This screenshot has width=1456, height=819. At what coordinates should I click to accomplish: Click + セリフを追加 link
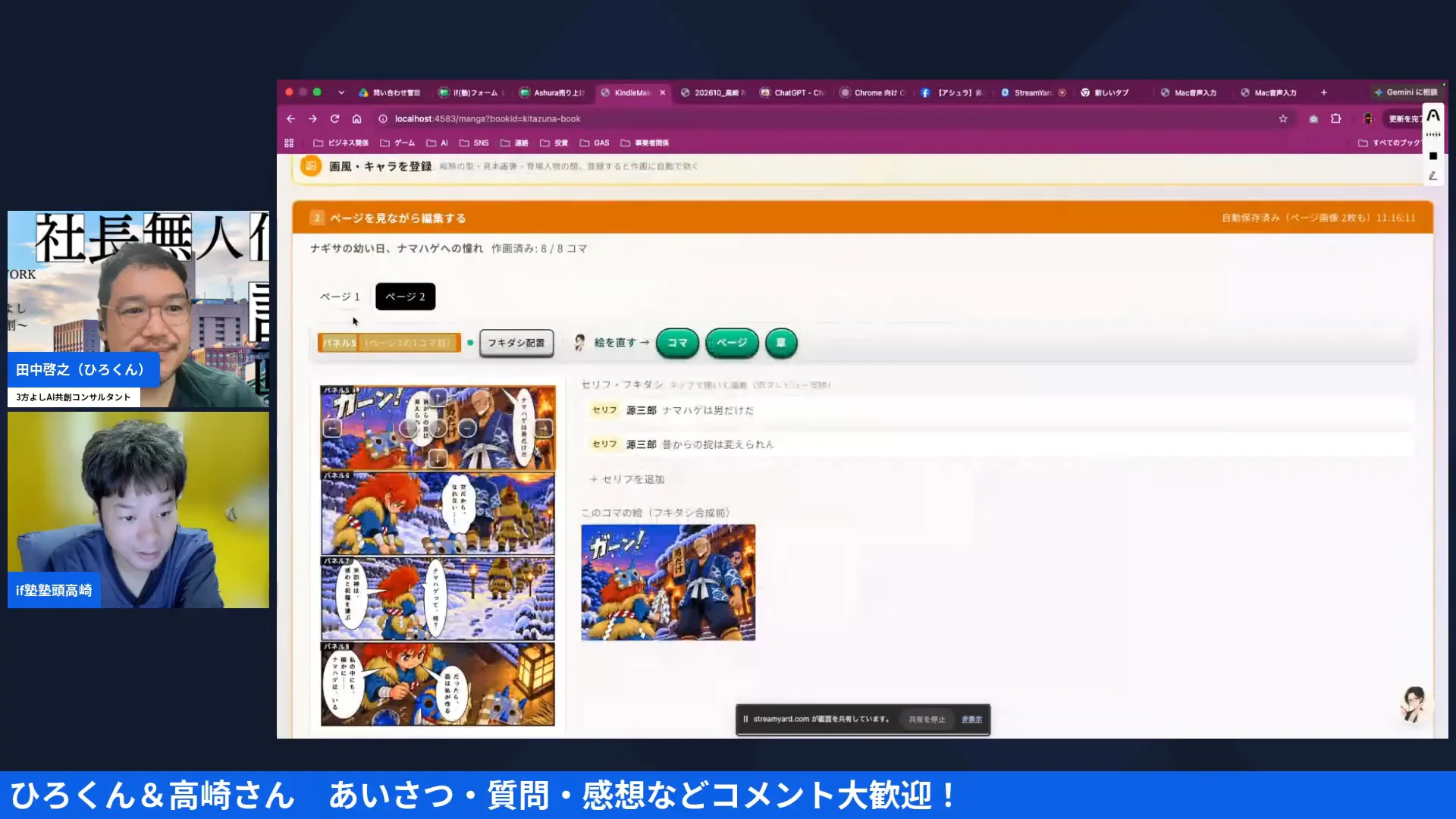[x=627, y=479]
